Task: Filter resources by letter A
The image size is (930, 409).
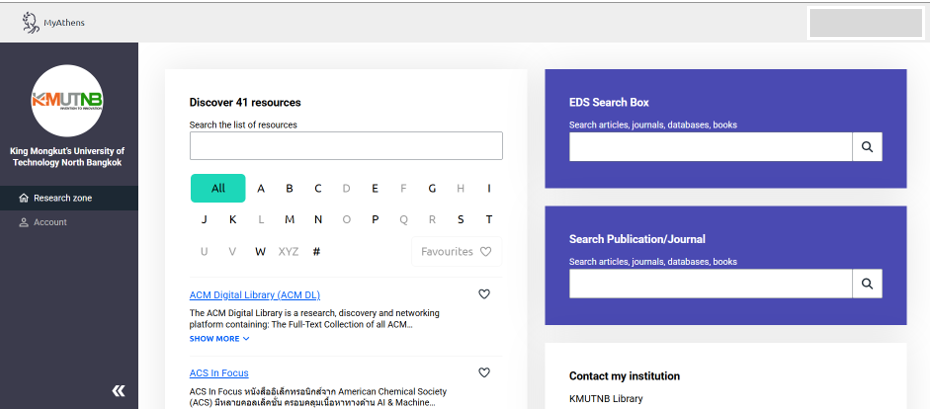Action: coord(261,188)
